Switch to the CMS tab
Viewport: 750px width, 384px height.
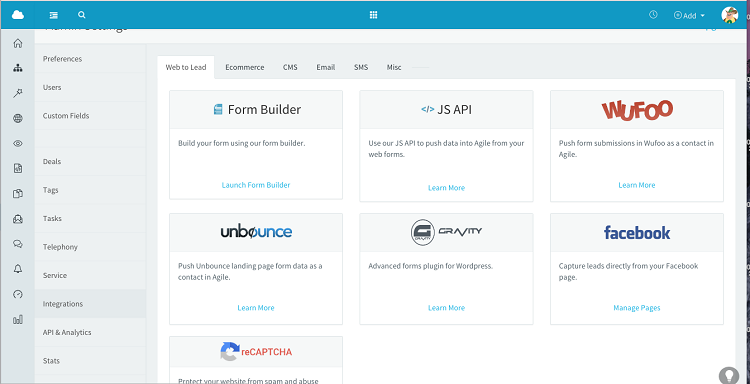click(290, 67)
